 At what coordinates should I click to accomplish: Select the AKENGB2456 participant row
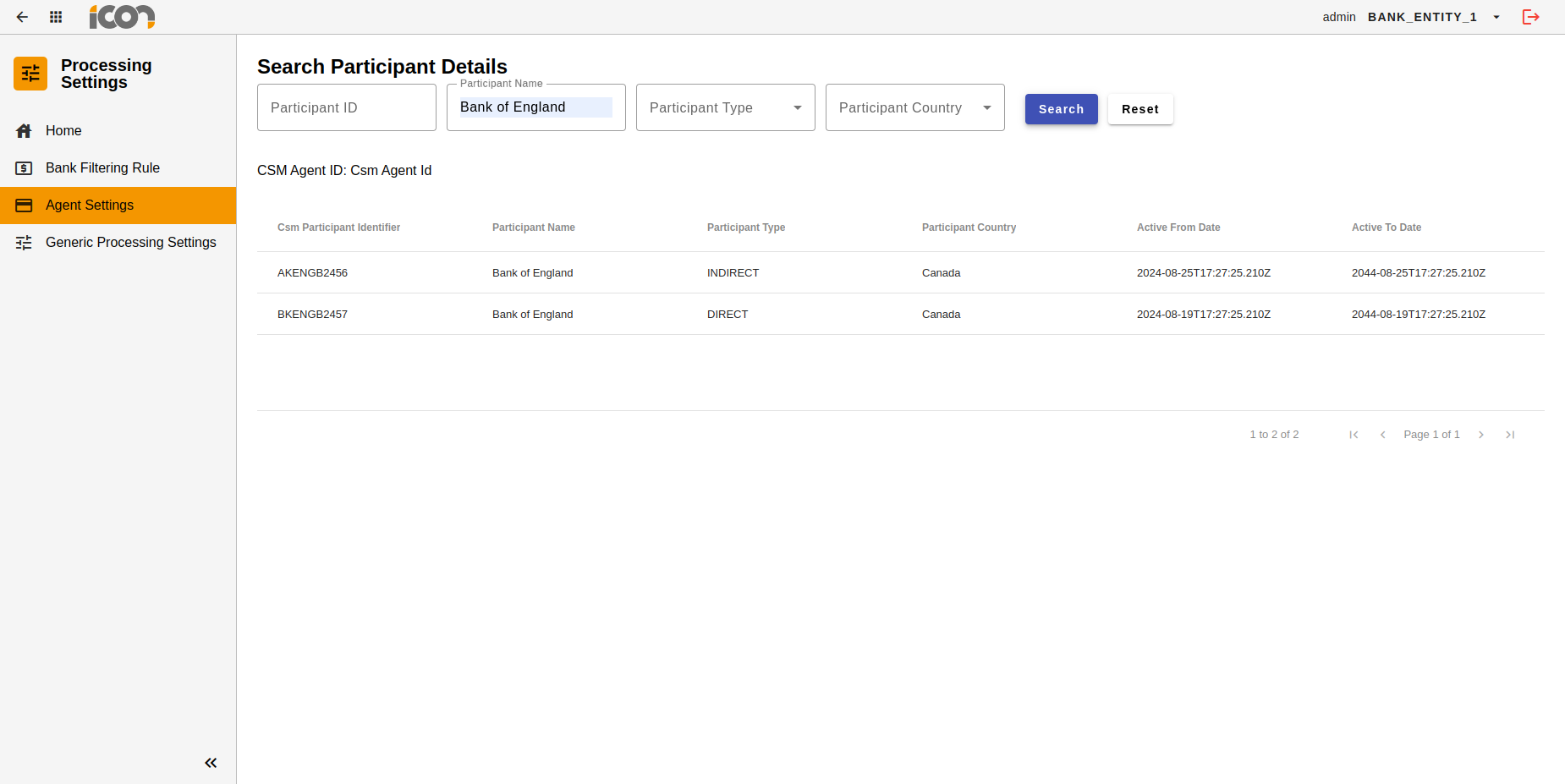(312, 272)
